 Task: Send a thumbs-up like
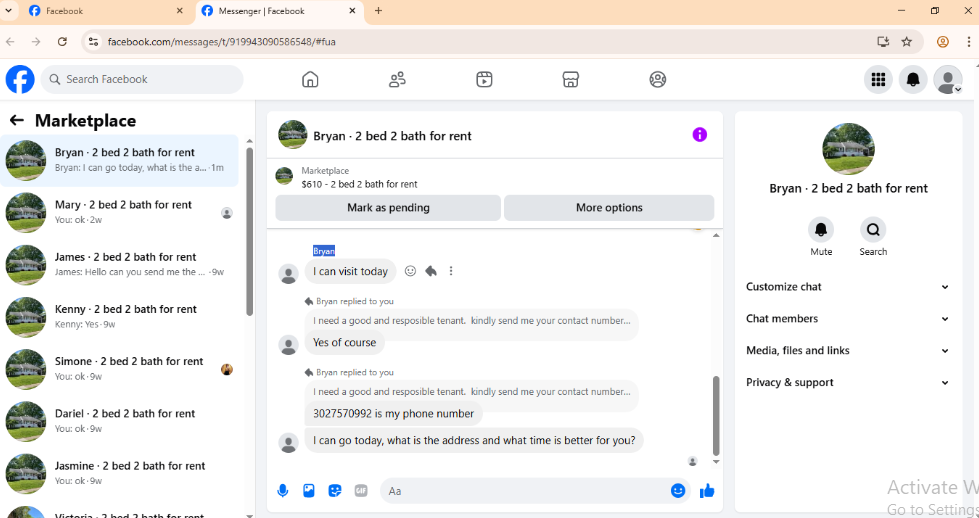pyautogui.click(x=707, y=491)
